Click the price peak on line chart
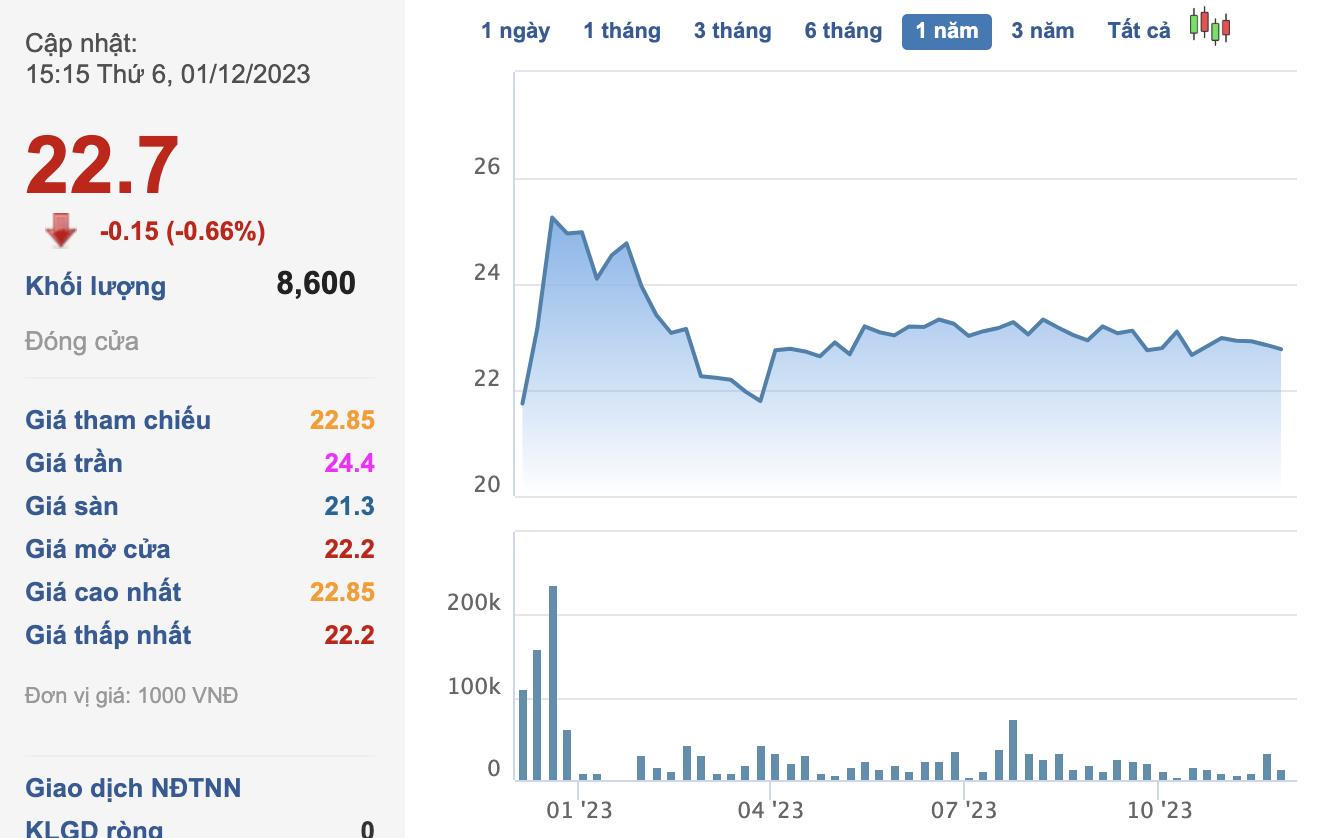Viewport: 1318px width, 838px height. pos(552,217)
